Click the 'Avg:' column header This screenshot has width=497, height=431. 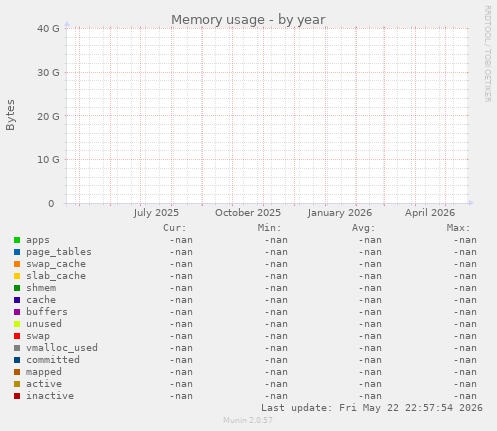363,228
